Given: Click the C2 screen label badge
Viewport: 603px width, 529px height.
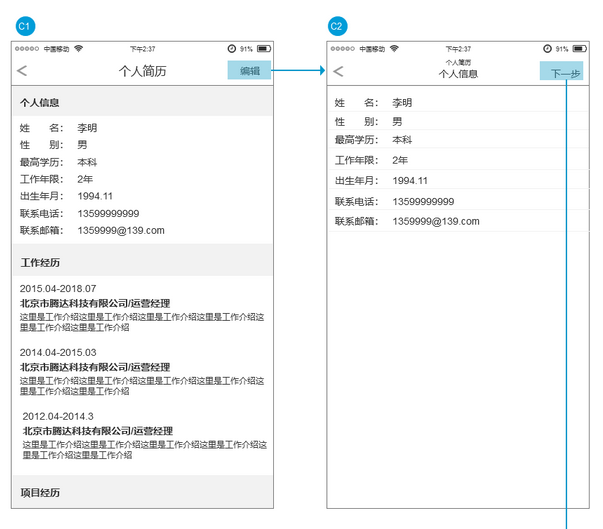Looking at the screenshot, I should pos(337,25).
